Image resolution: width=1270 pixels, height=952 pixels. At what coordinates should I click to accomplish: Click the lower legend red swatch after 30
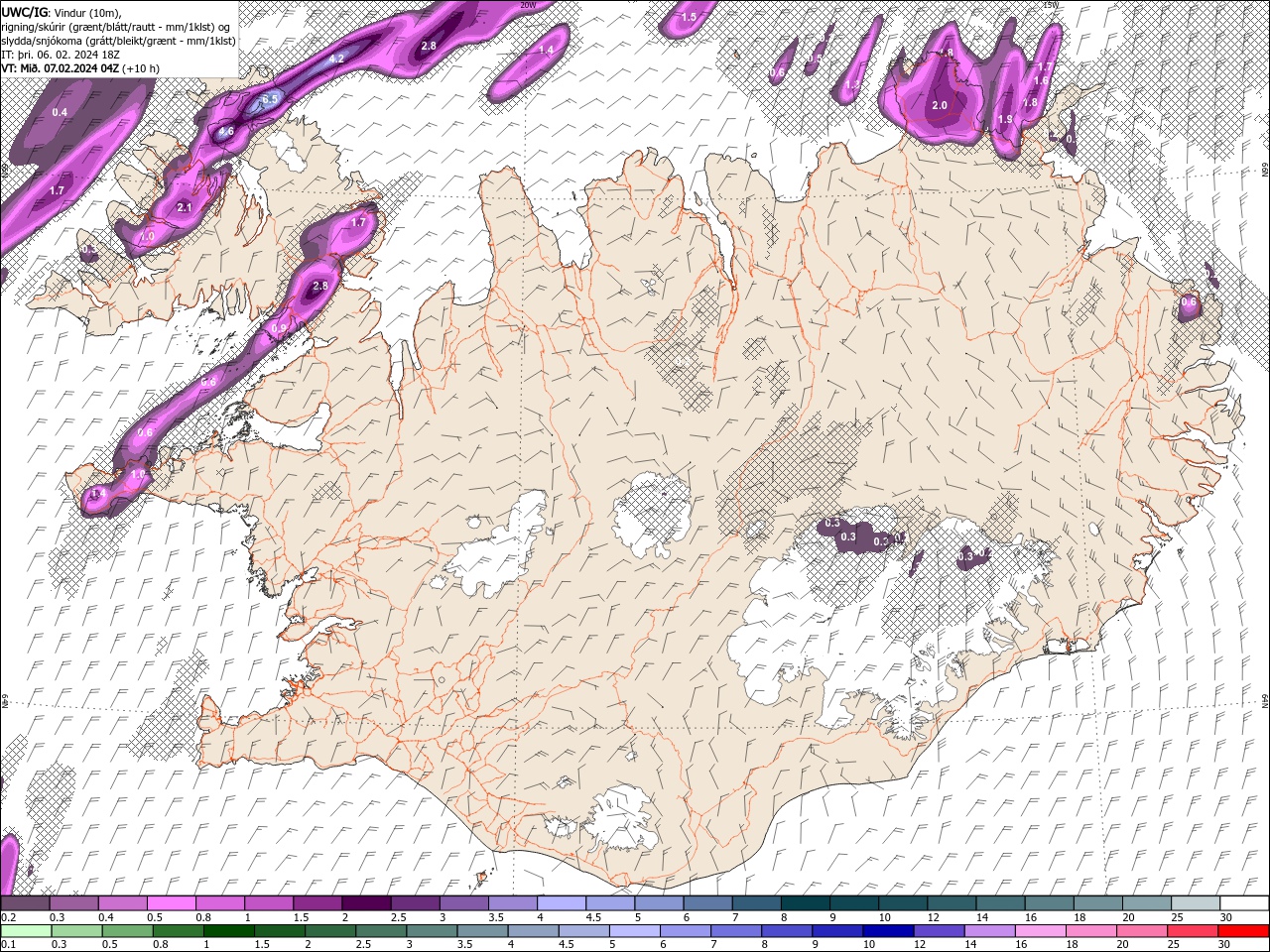coord(1244,930)
